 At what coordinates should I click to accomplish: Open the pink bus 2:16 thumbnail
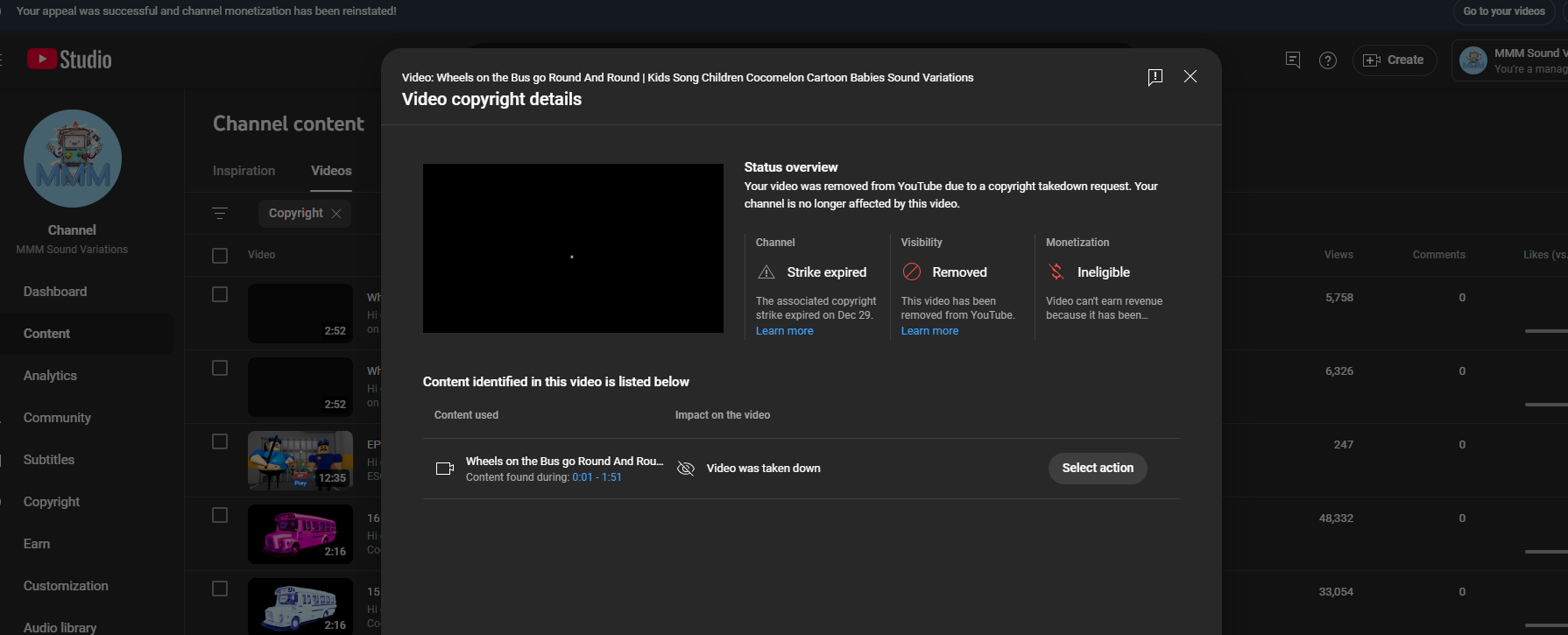tap(300, 533)
